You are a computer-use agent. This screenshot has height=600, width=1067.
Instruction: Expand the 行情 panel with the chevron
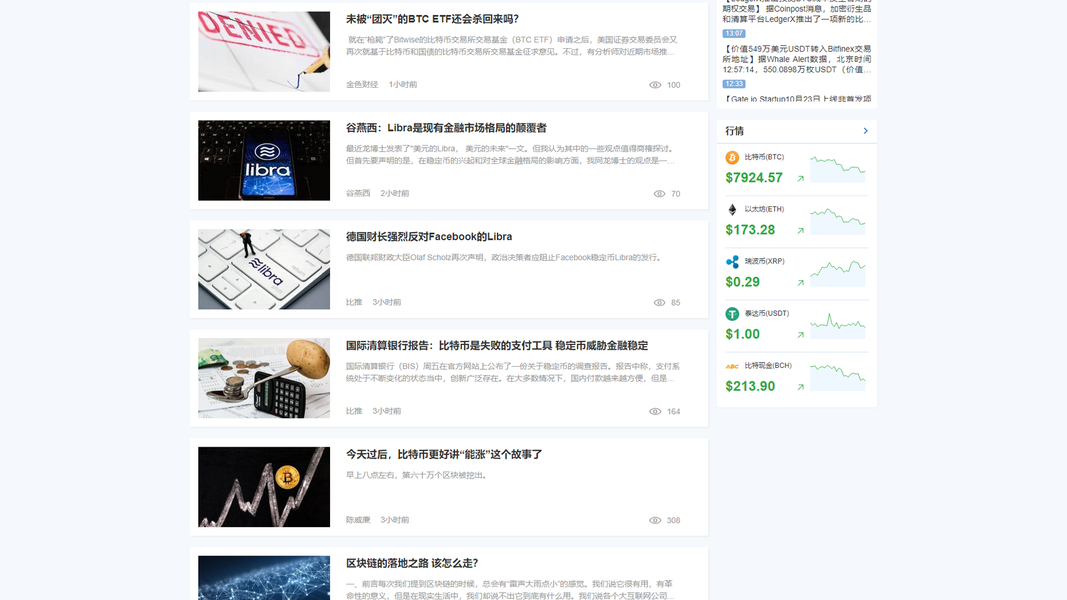pyautogui.click(x=866, y=131)
